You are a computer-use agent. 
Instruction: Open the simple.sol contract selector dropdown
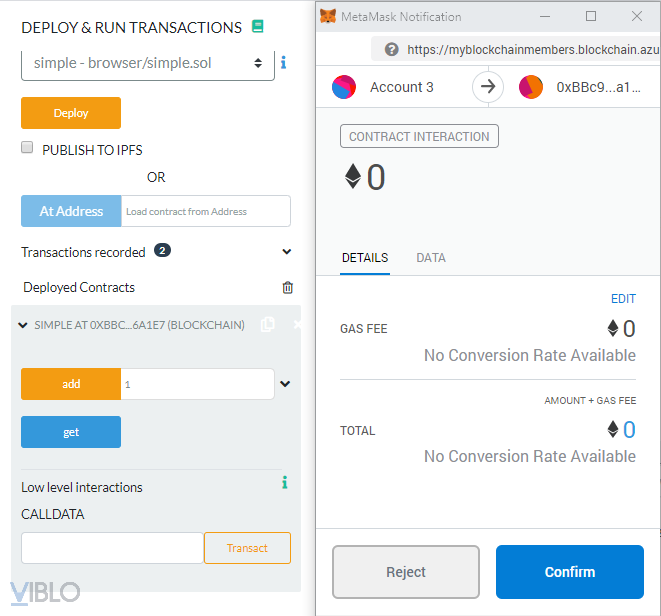(x=148, y=62)
